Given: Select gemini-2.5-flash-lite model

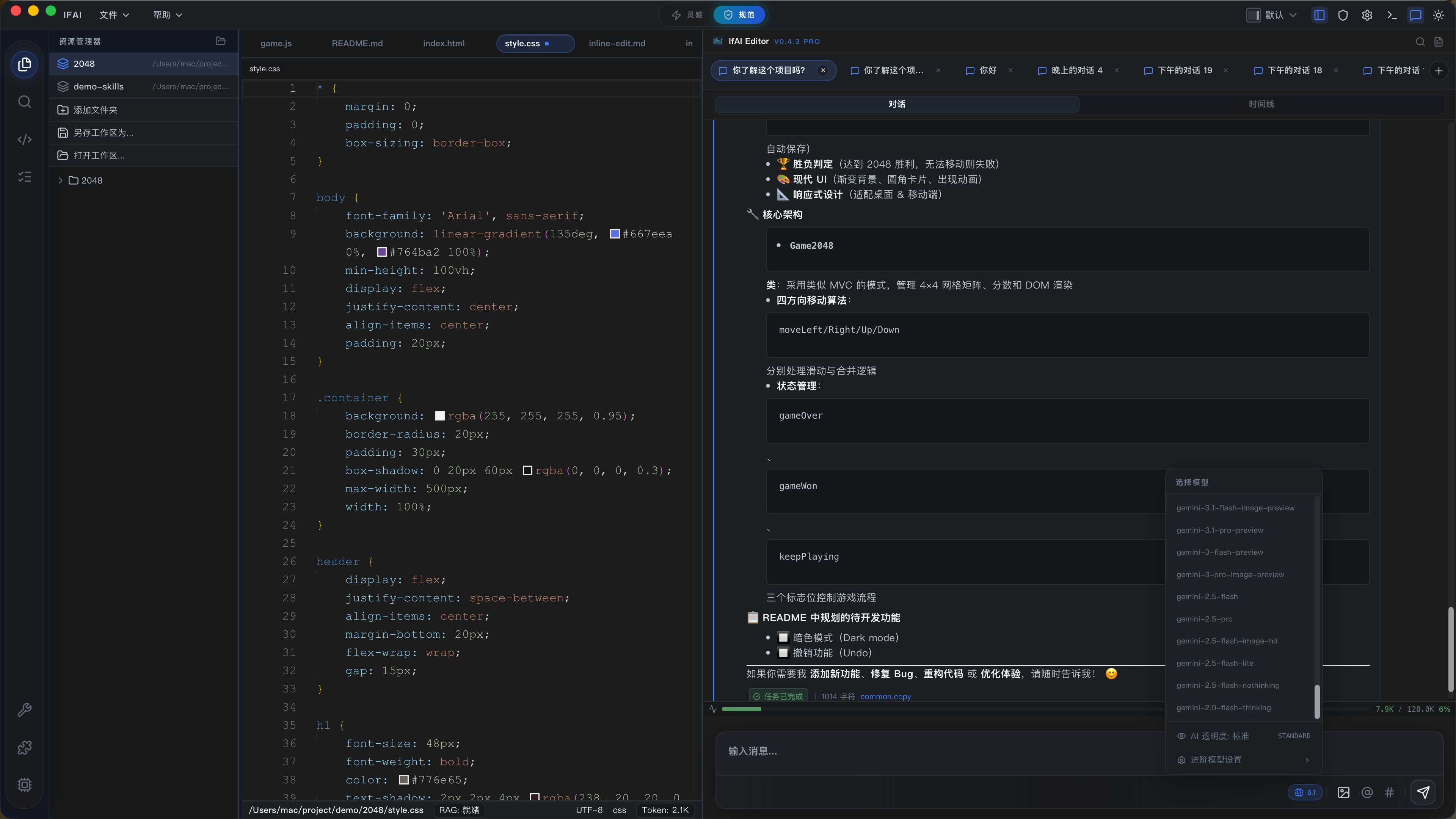Looking at the screenshot, I should click(1215, 663).
